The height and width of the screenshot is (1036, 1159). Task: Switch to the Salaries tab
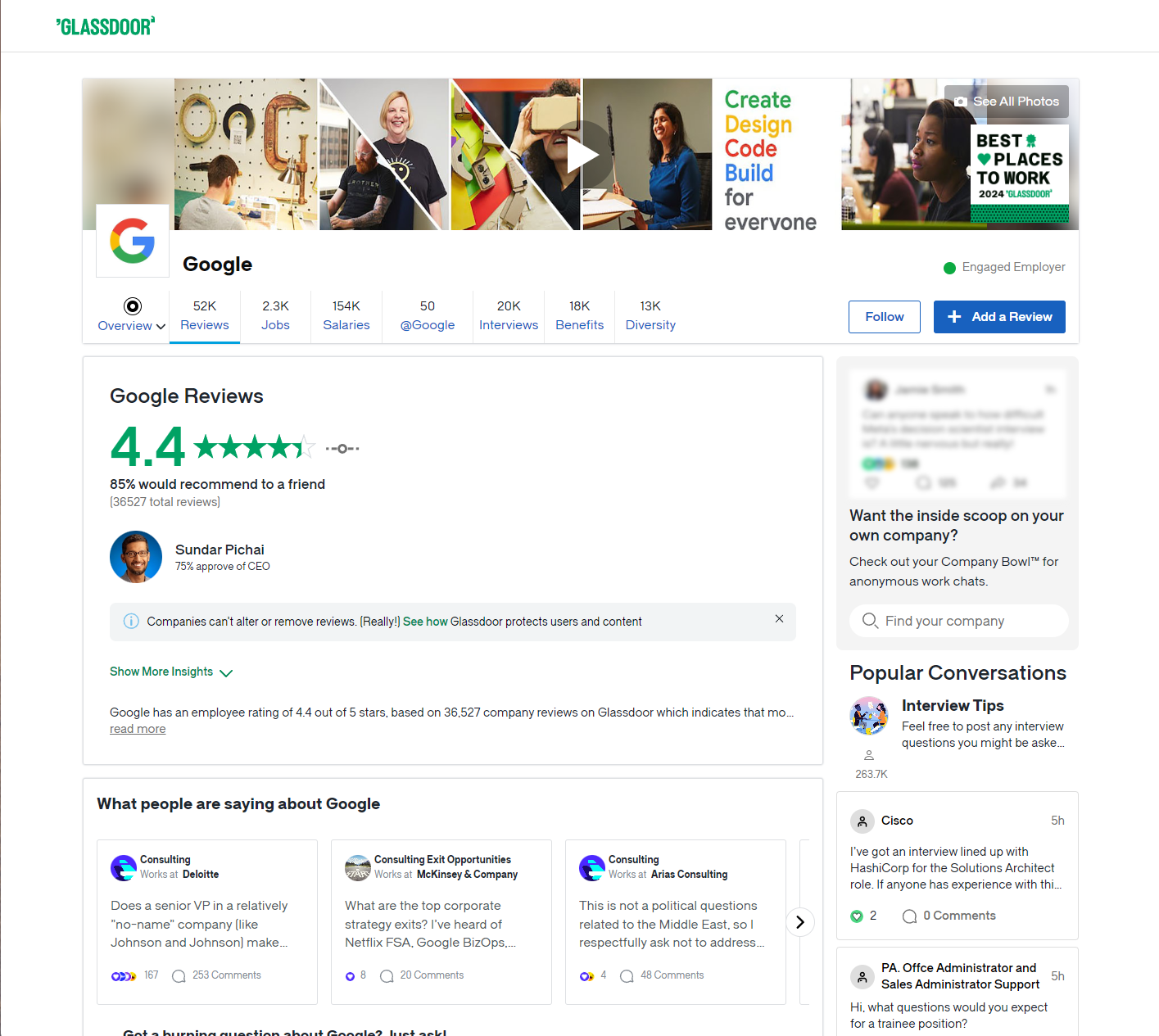point(346,315)
